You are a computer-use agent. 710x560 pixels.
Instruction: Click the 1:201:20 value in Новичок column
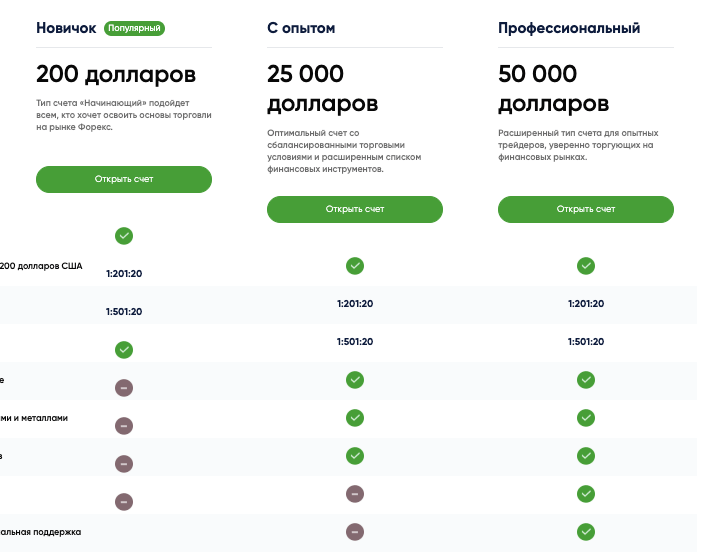coord(124,274)
